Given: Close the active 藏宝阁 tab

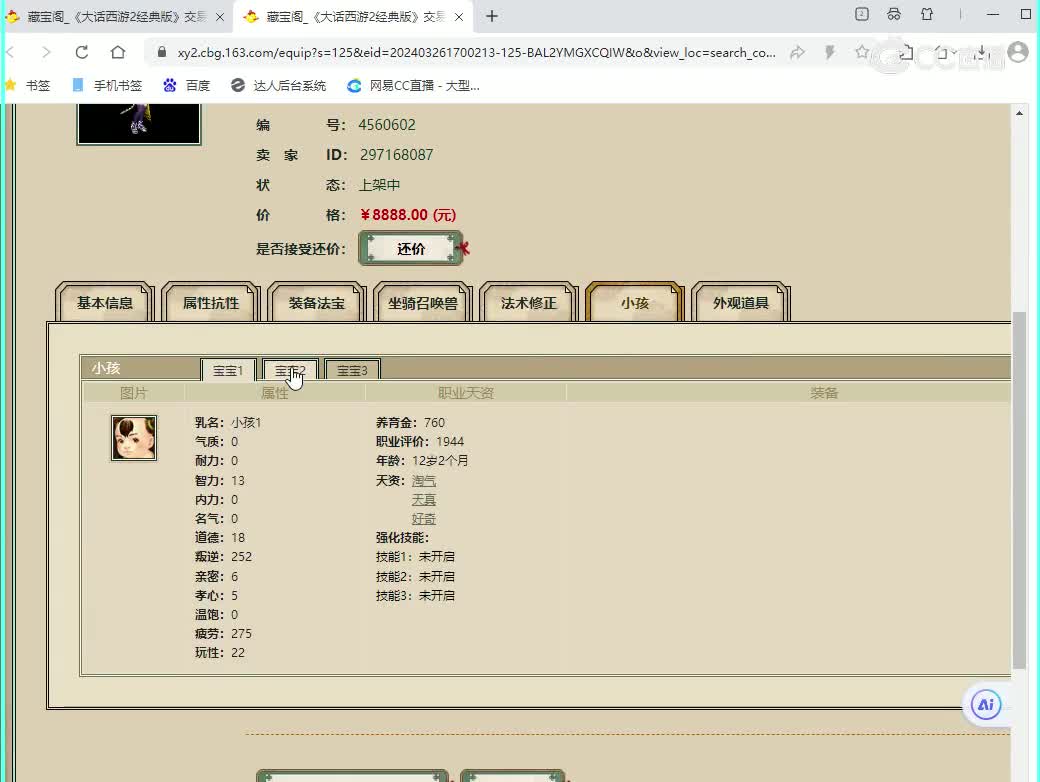Looking at the screenshot, I should [458, 17].
